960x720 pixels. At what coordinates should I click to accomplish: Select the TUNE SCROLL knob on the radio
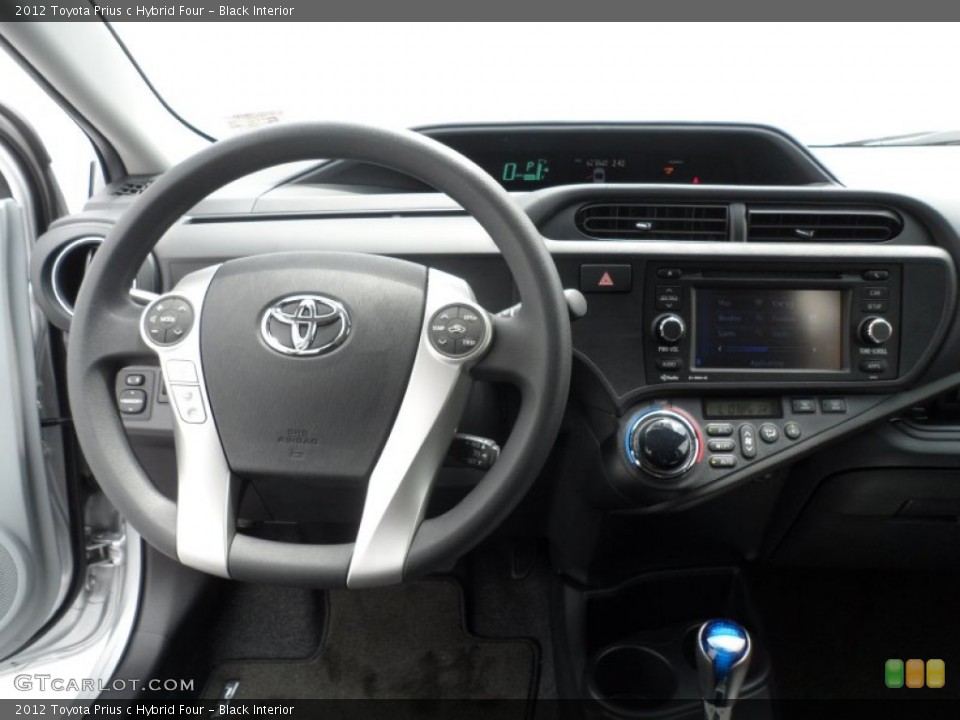pos(876,330)
